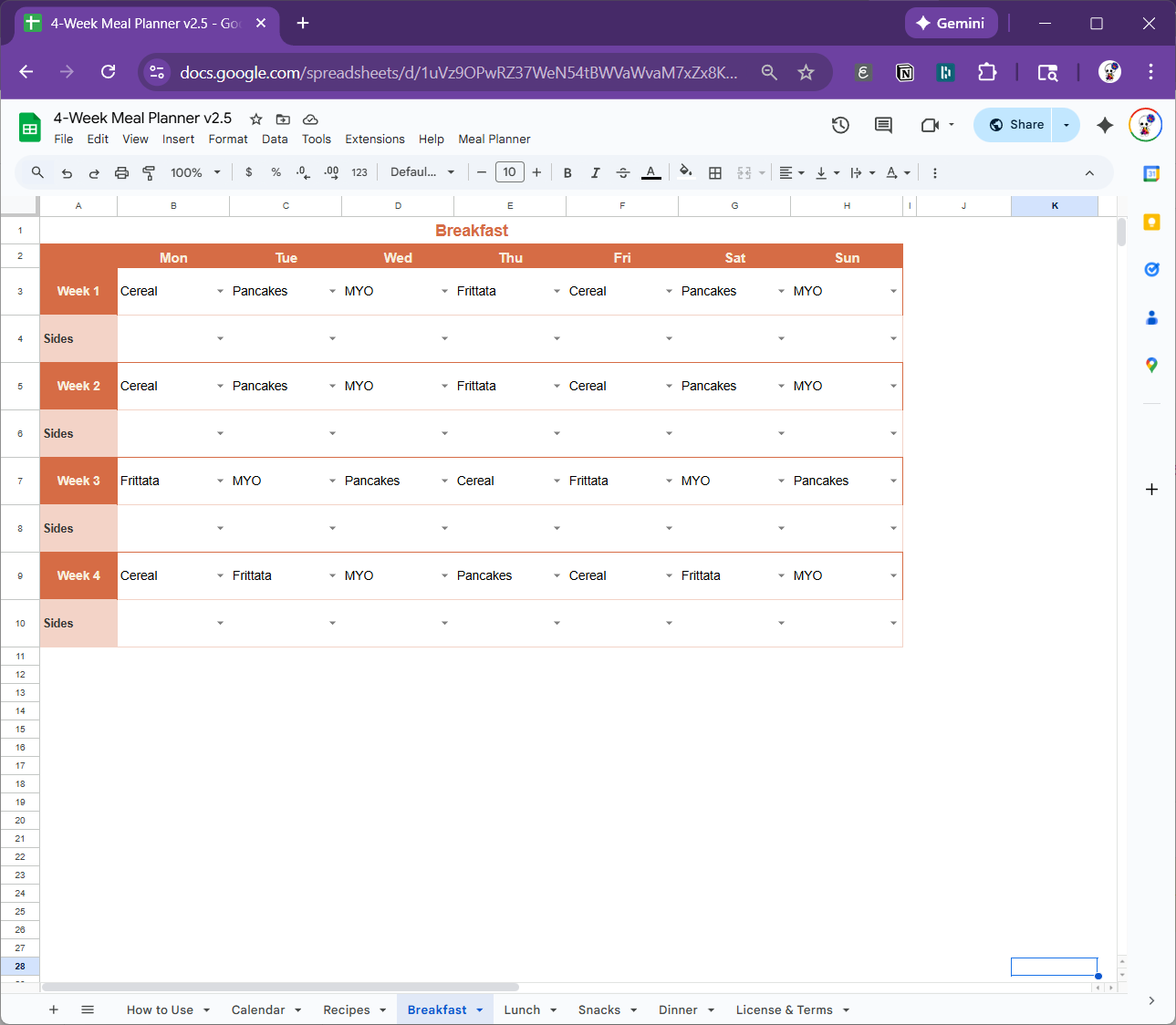Screen dimensions: 1176x1025
Task: Click the font size input field
Action: tap(509, 172)
